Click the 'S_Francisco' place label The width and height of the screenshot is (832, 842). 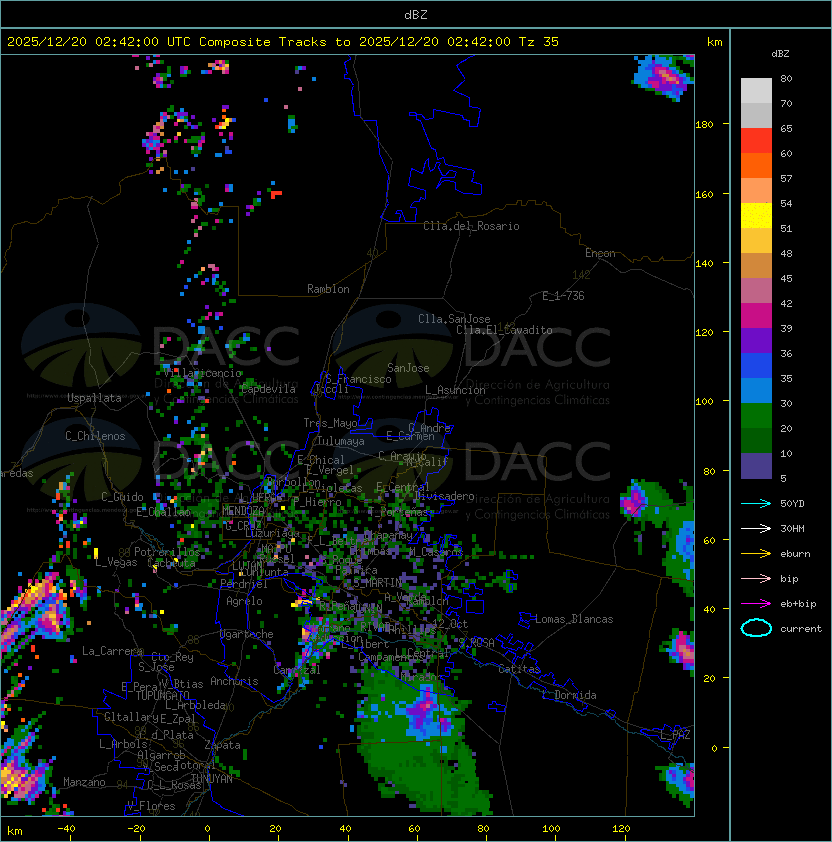[358, 379]
